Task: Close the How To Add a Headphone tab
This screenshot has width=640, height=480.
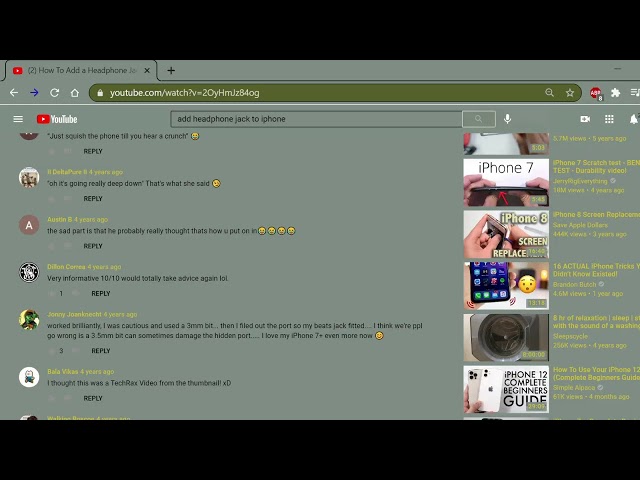Action: click(147, 71)
